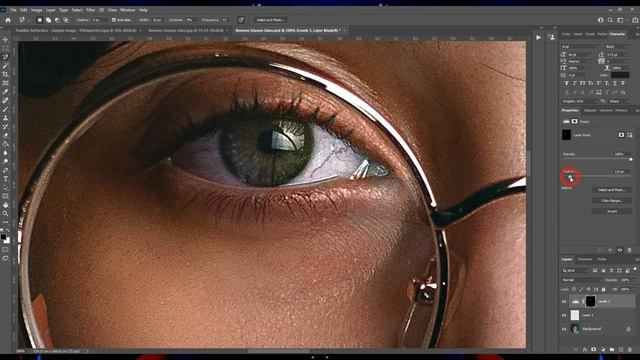Open the layer blend mode Normal dropdown
The height and width of the screenshot is (360, 640).
[x=582, y=280]
